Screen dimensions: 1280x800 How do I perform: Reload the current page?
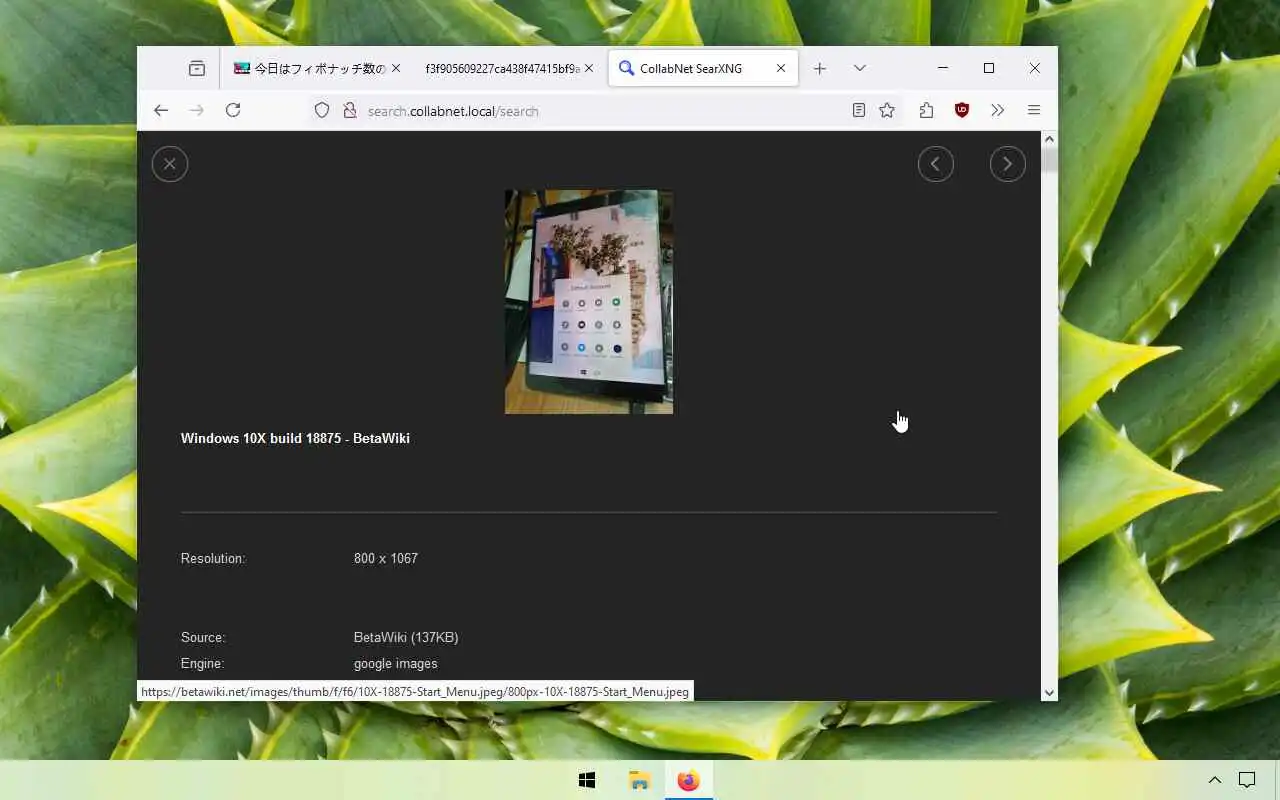(x=233, y=111)
